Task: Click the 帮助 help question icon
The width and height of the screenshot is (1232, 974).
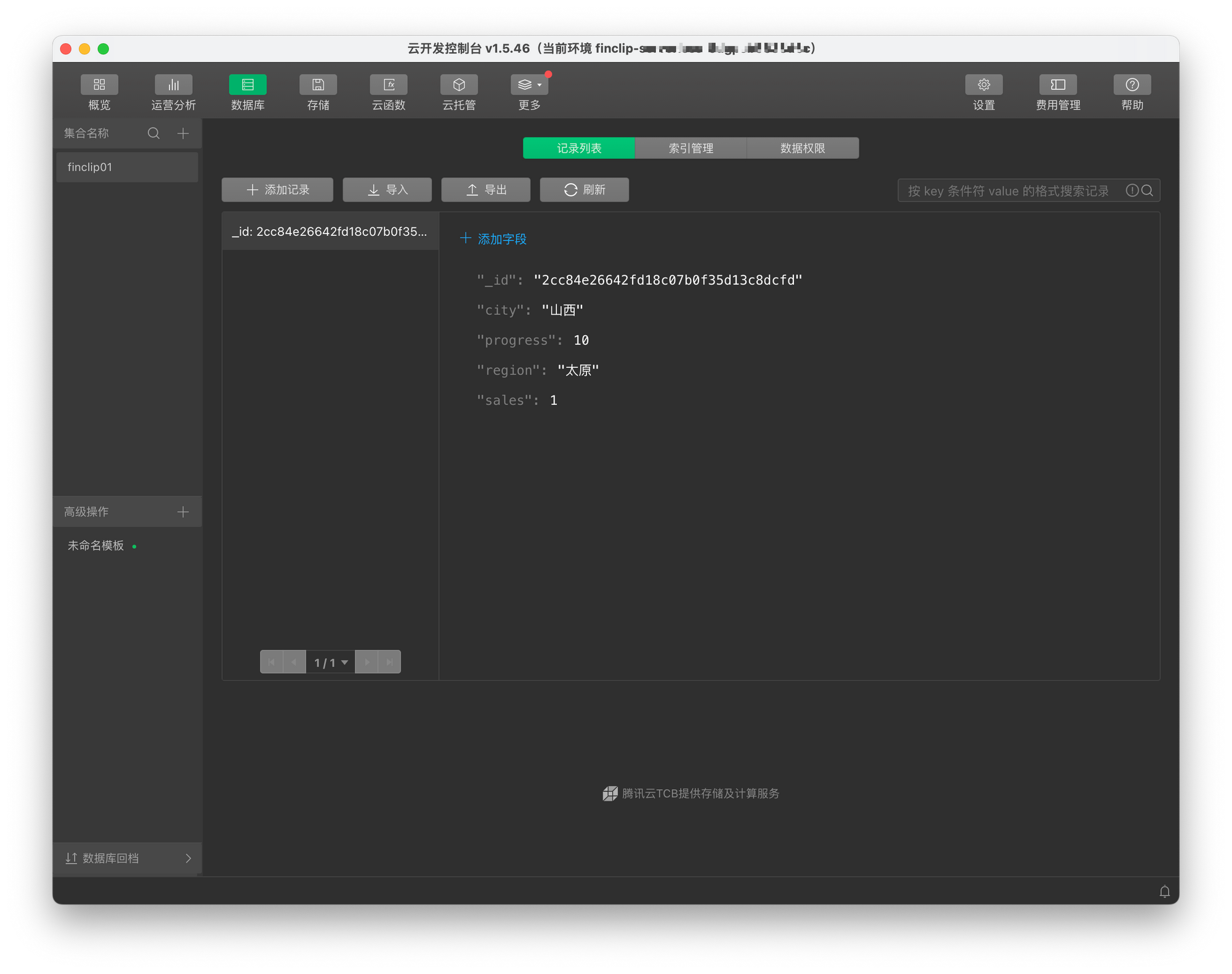Action: pyautogui.click(x=1132, y=85)
